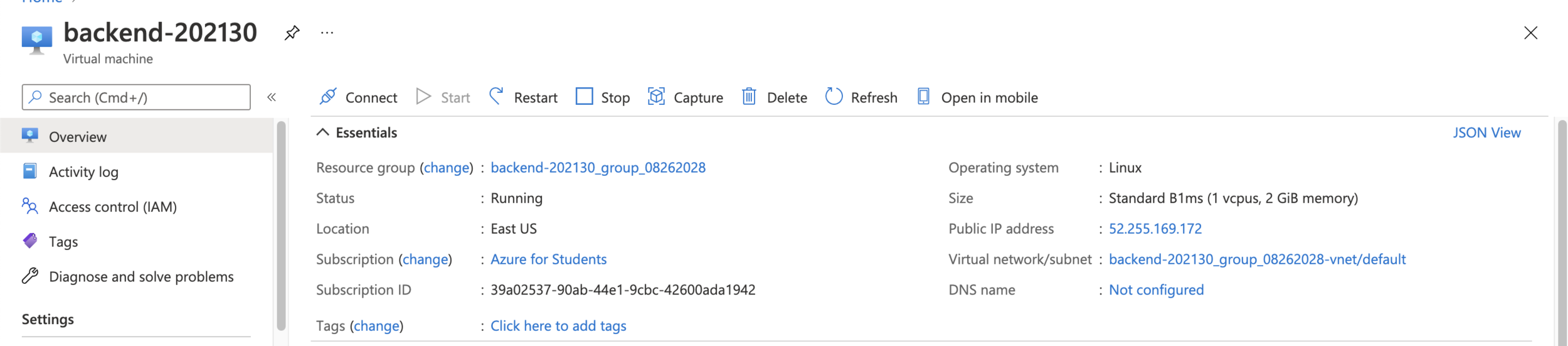Select Overview in the sidebar
Image resolution: width=1568 pixels, height=346 pixels.
click(137, 136)
